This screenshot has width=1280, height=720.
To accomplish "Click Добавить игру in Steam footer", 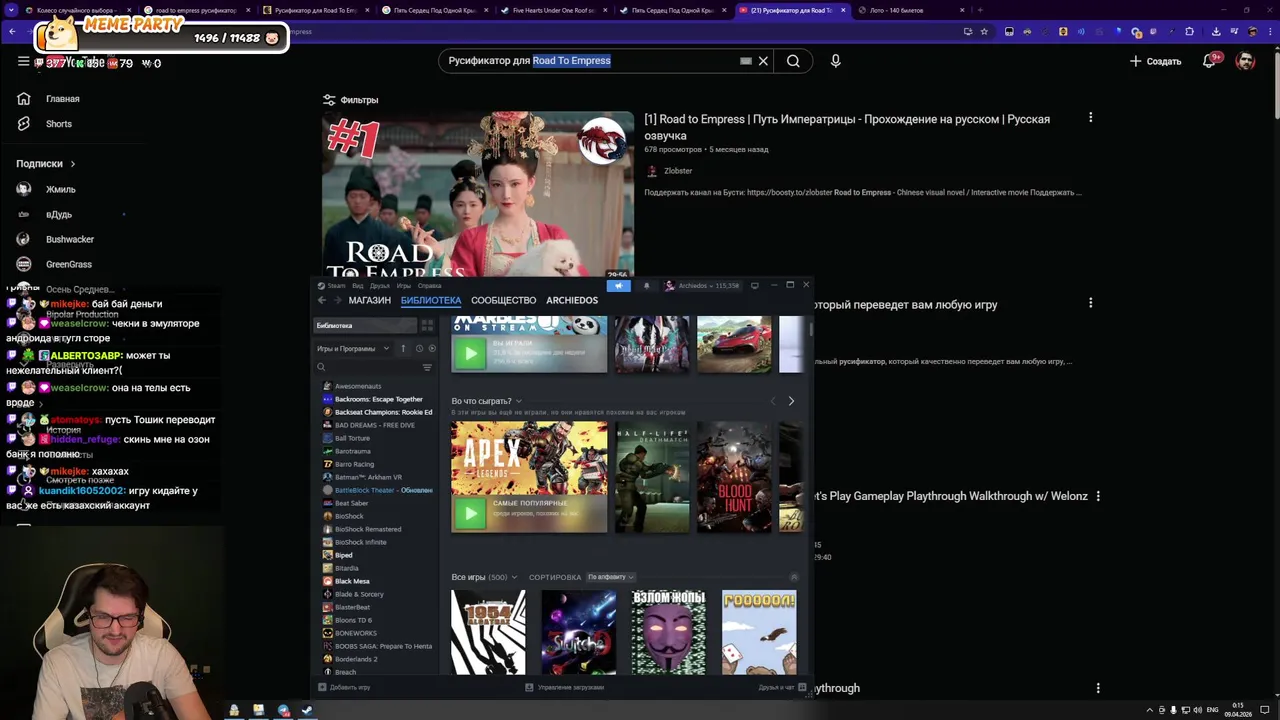I will tap(344, 688).
